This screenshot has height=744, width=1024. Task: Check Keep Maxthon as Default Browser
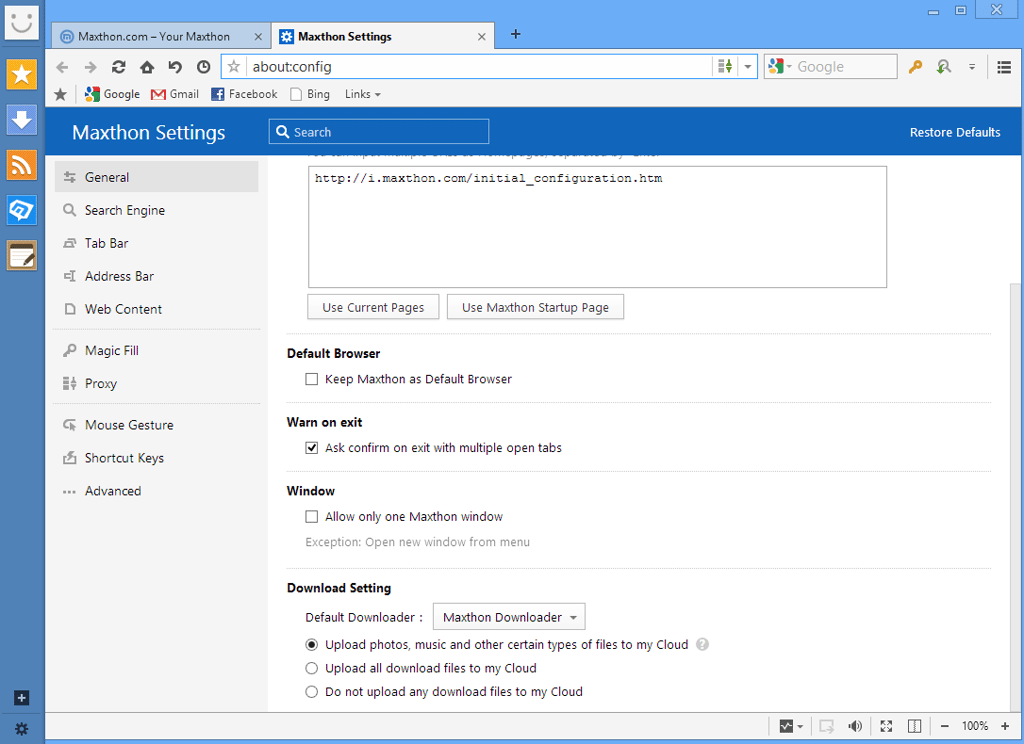tap(312, 380)
